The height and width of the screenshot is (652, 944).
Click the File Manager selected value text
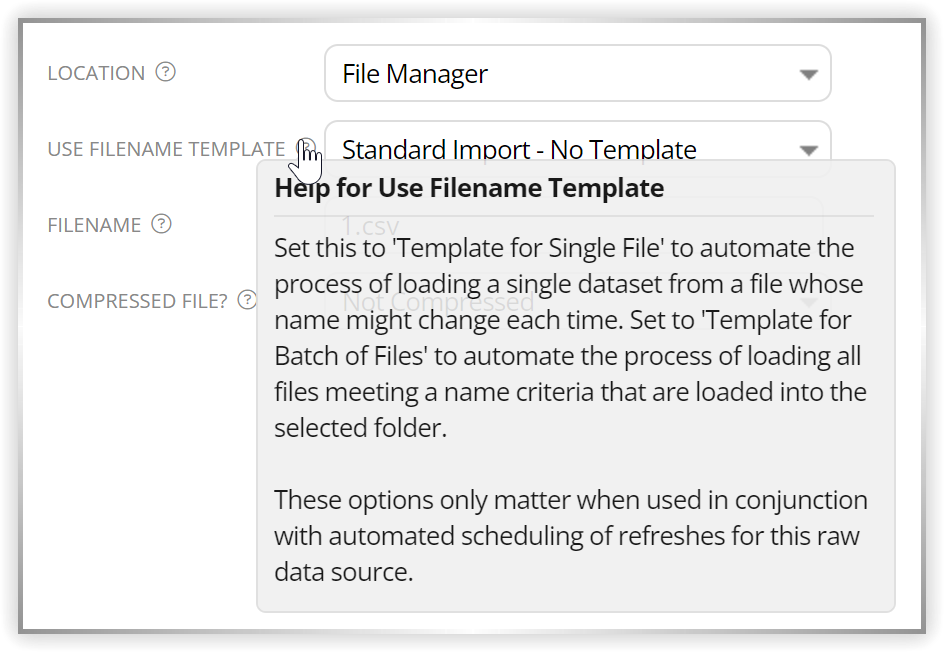pos(415,74)
